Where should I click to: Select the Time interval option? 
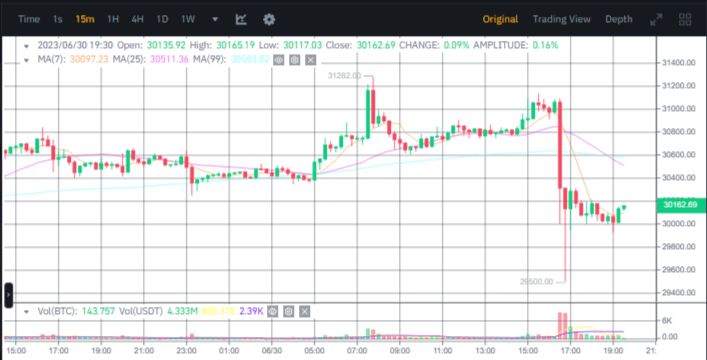(29, 19)
